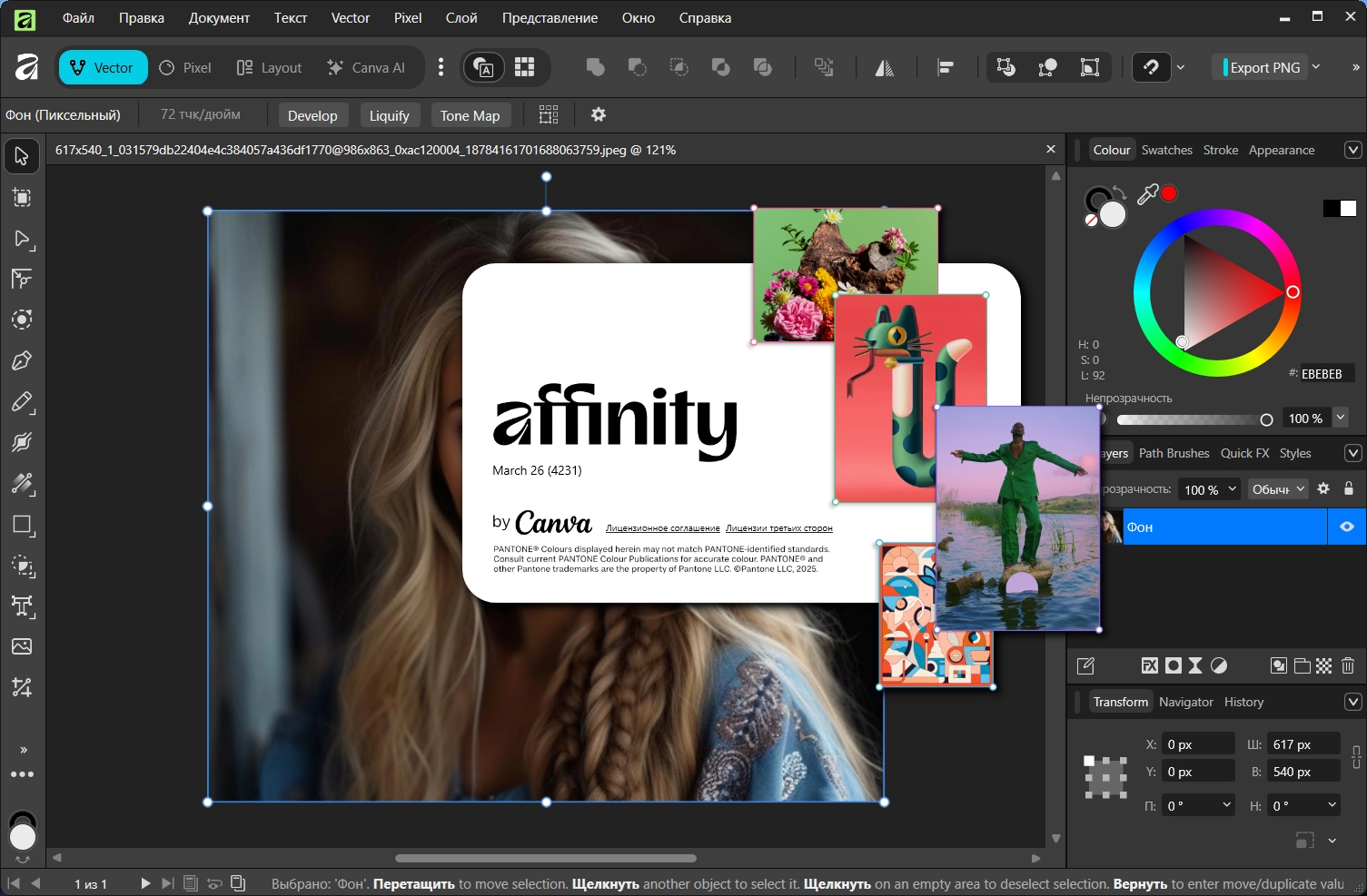Image resolution: width=1367 pixels, height=896 pixels.
Task: Select the Pen tool
Action: [x=22, y=360]
